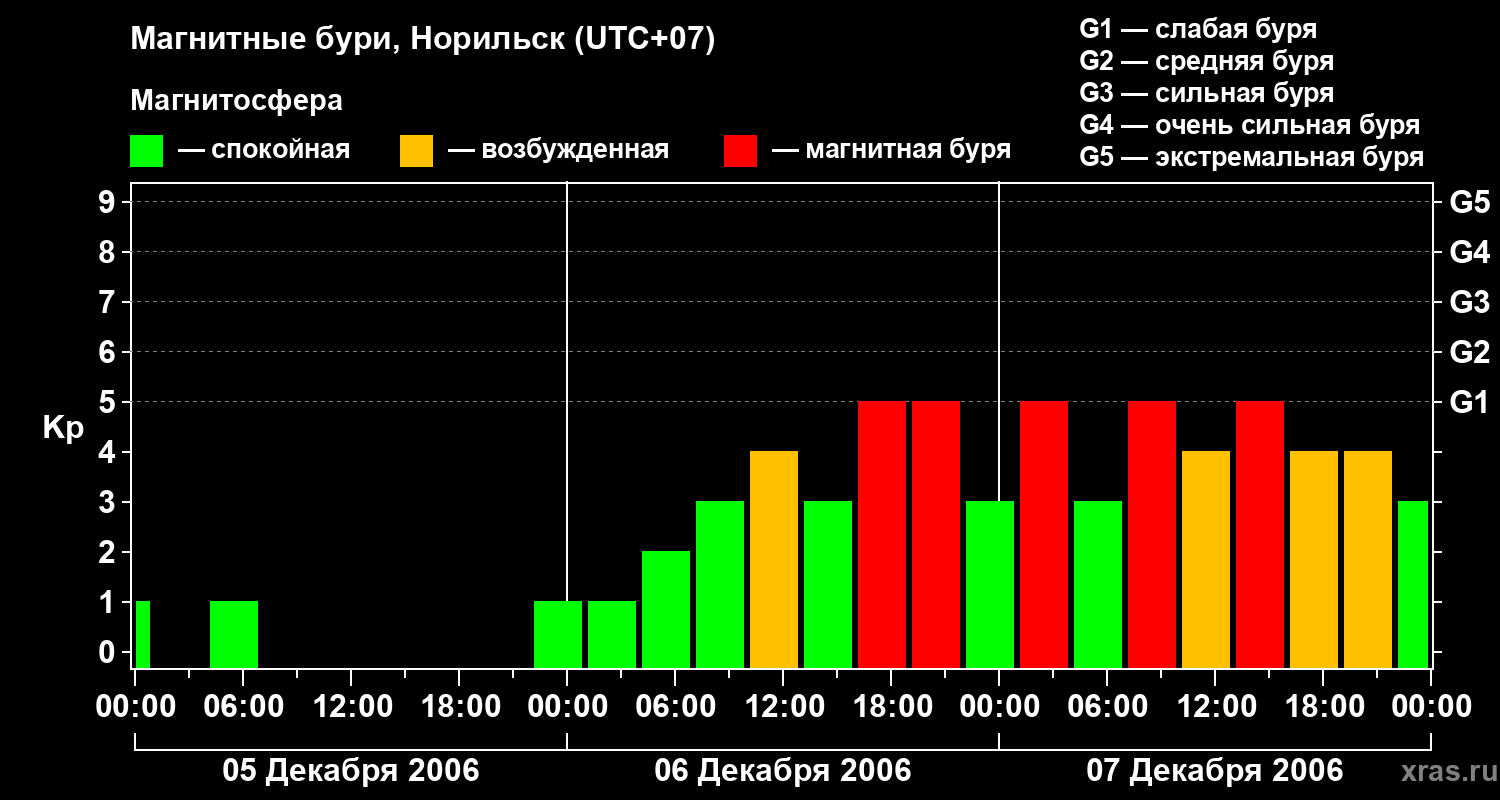Click the '— возбужденная' legend label
1500x800 pixels.
tap(558, 150)
